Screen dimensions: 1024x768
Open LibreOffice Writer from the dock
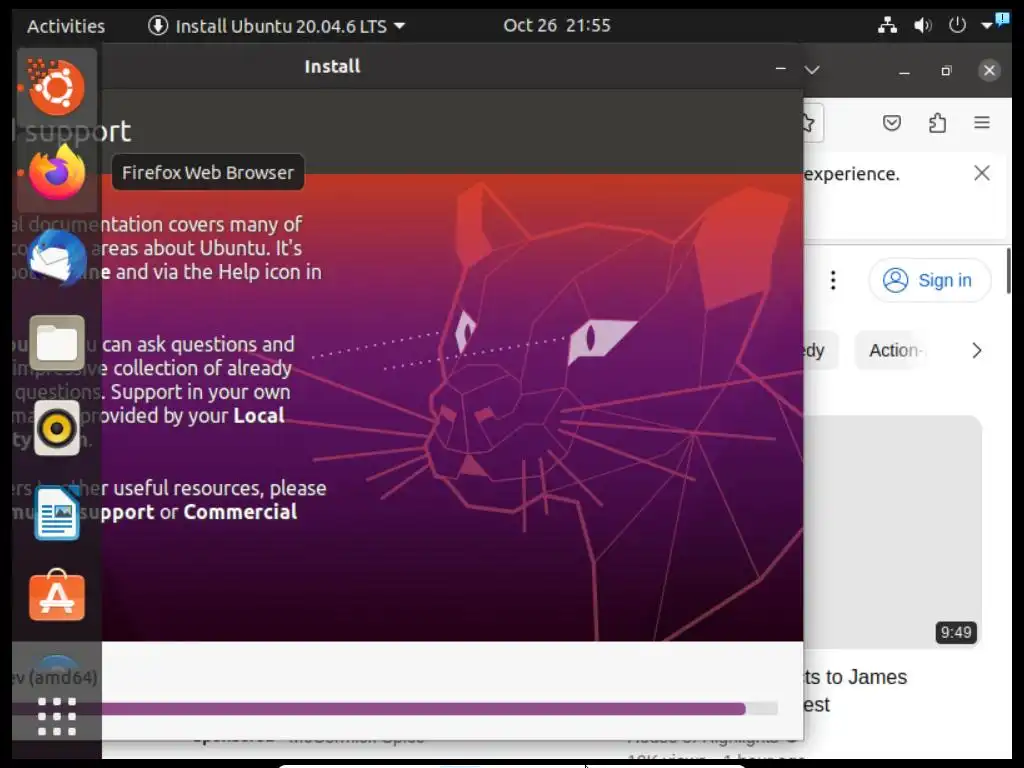57,513
